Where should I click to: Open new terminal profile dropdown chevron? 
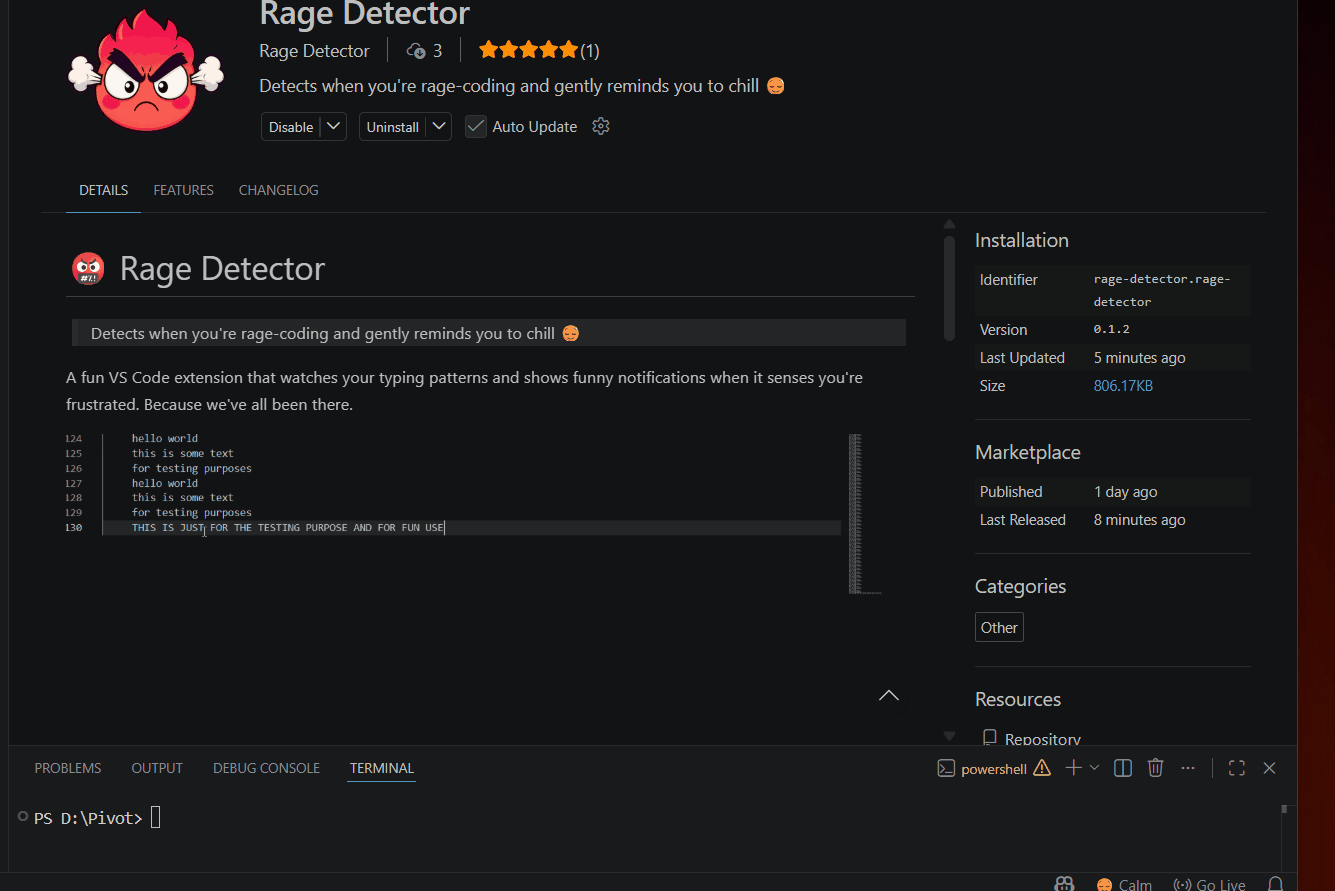(1094, 768)
